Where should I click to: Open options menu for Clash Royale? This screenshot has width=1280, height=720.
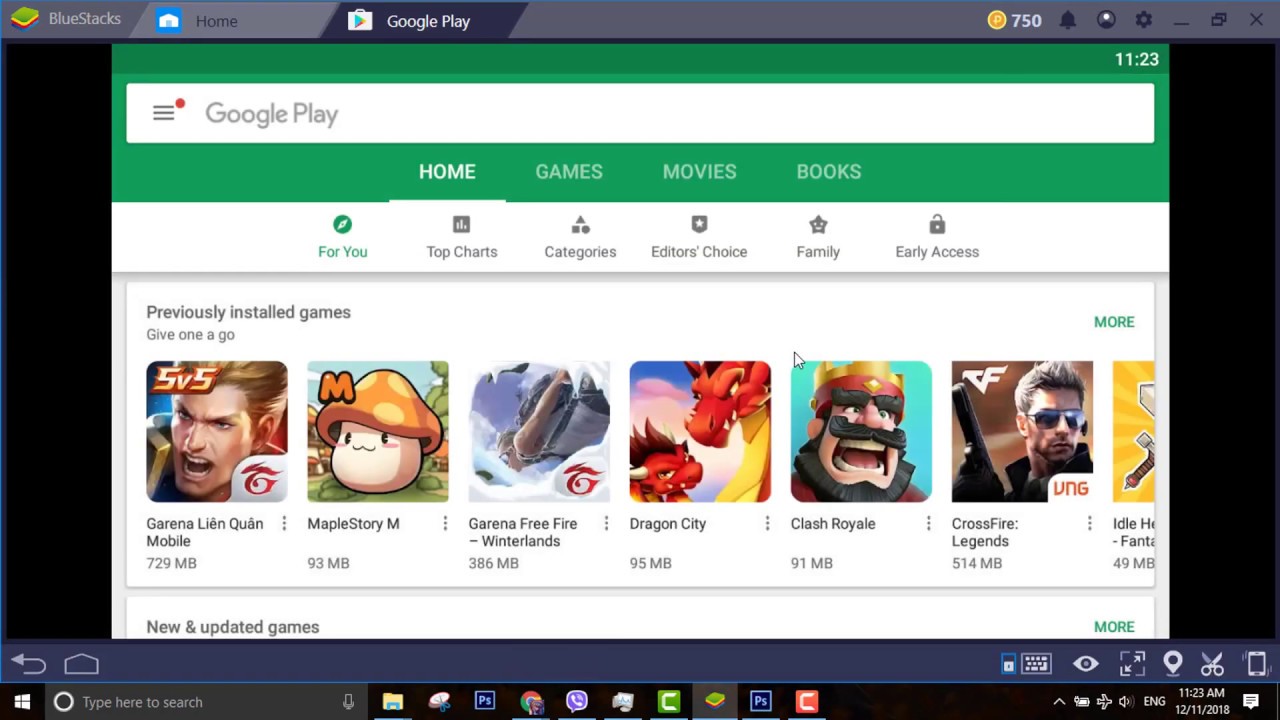(928, 523)
